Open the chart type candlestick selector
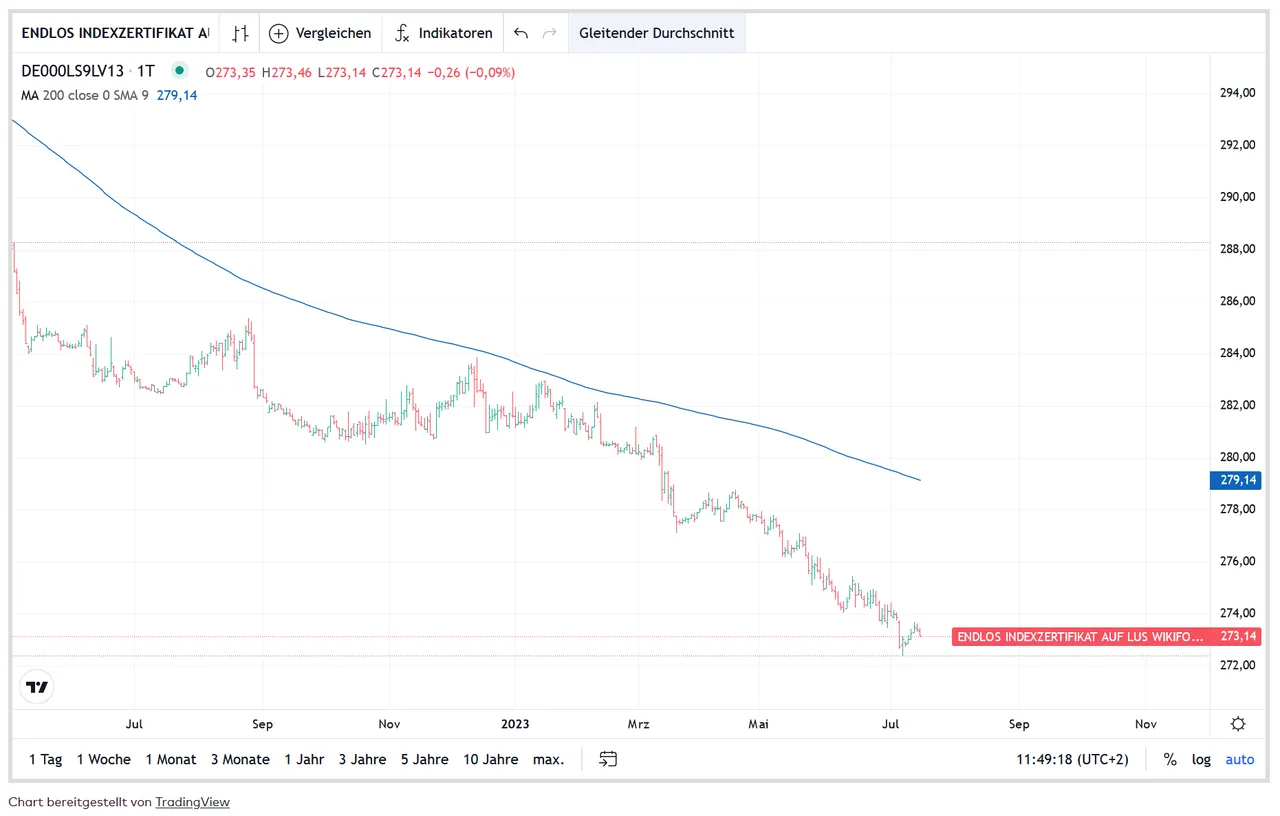This screenshot has height=816, width=1280. coord(239,33)
